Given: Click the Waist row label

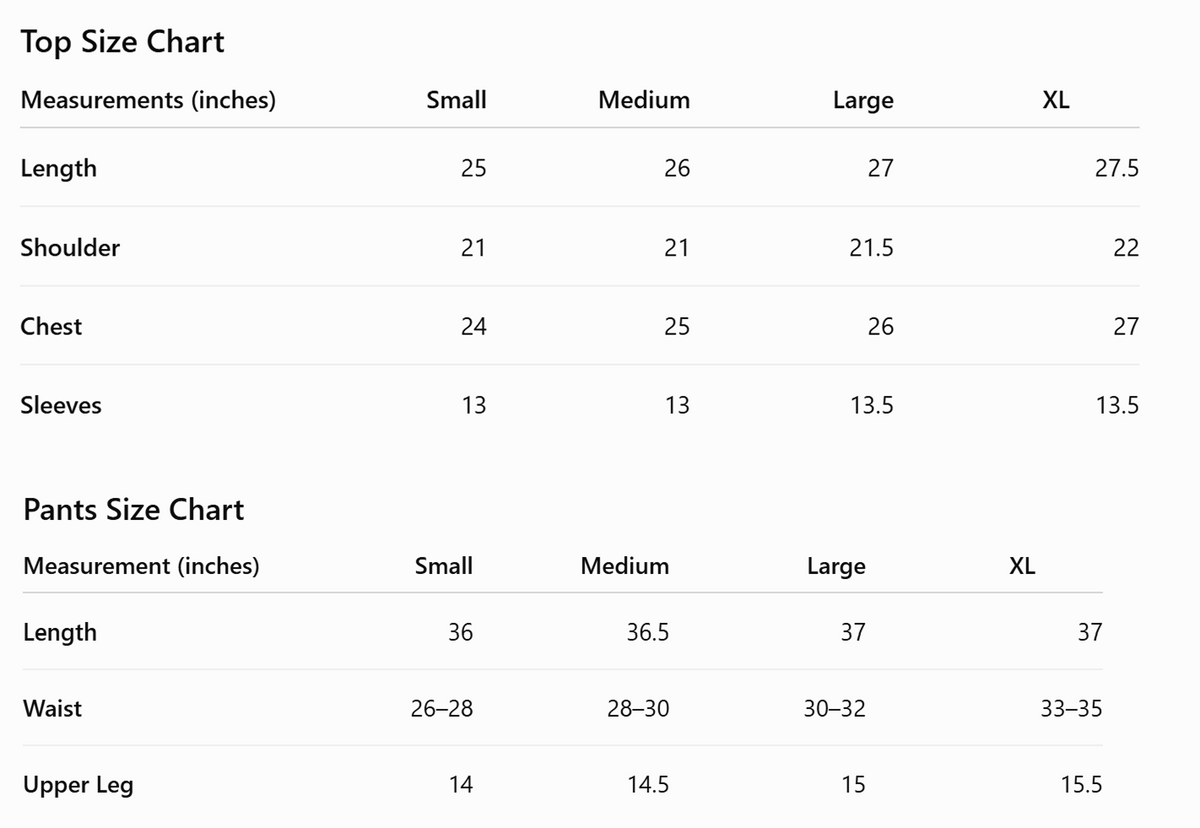Looking at the screenshot, I should tap(53, 709).
